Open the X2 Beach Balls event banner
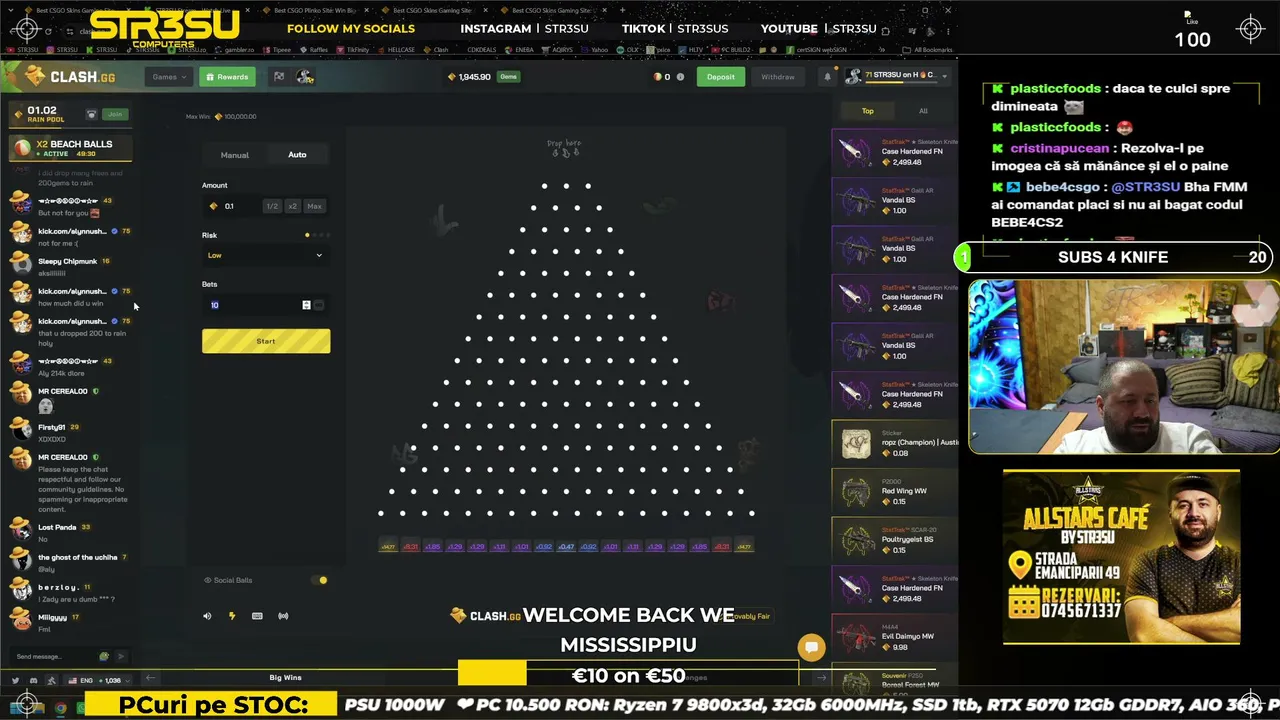The height and width of the screenshot is (720, 1280). pyautogui.click(x=70, y=148)
